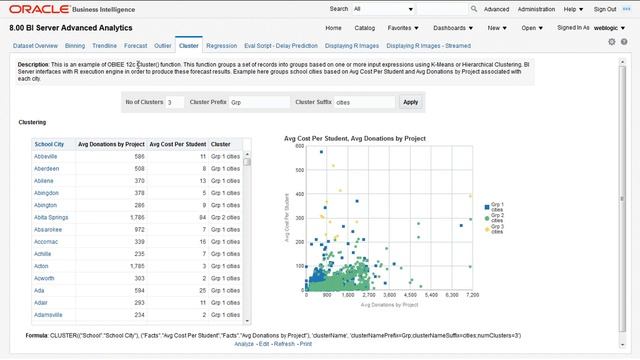Click the Apply button
Screen dimensions: 640x360
[411, 102]
